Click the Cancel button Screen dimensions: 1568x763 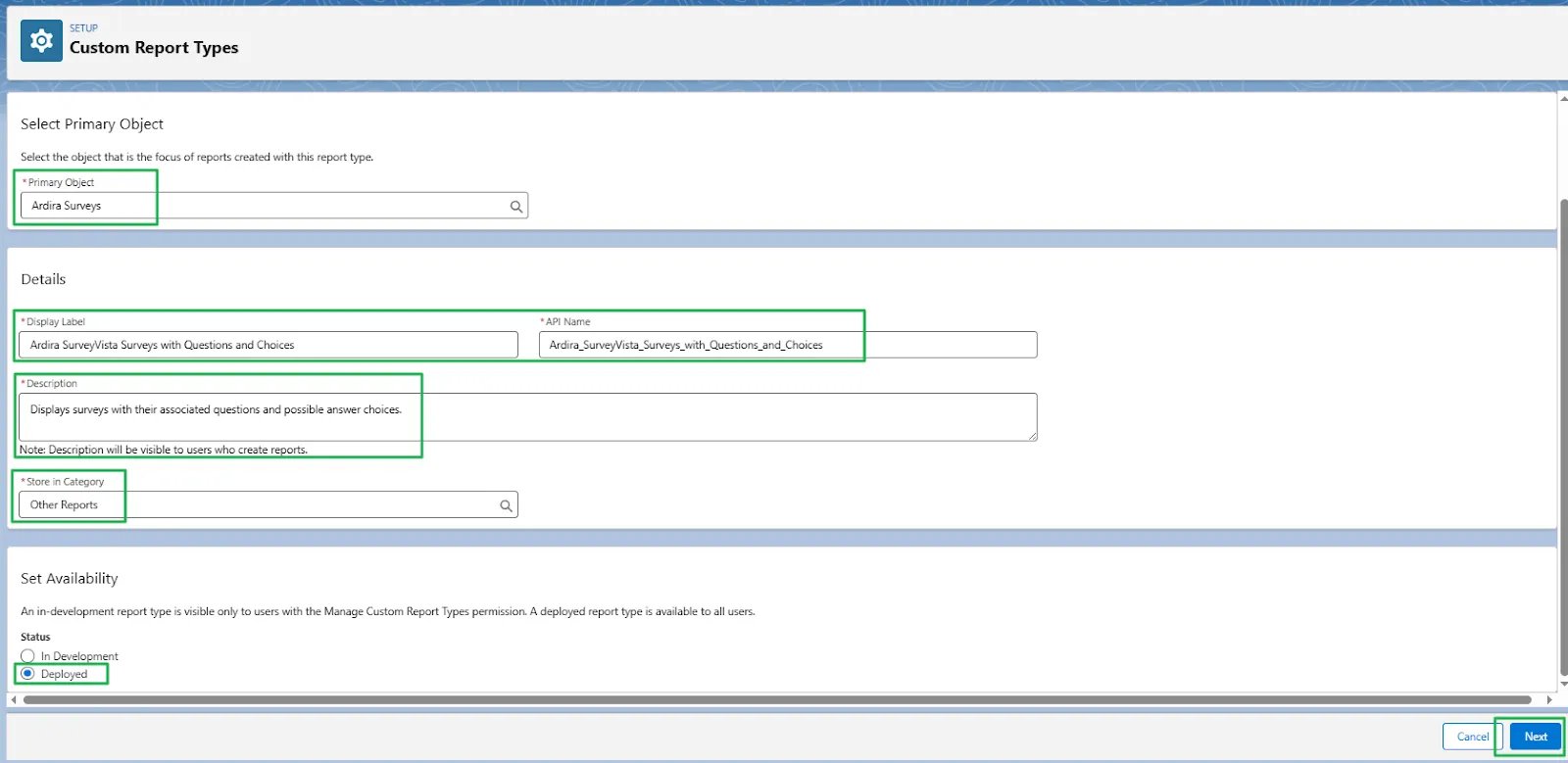[x=1472, y=737]
